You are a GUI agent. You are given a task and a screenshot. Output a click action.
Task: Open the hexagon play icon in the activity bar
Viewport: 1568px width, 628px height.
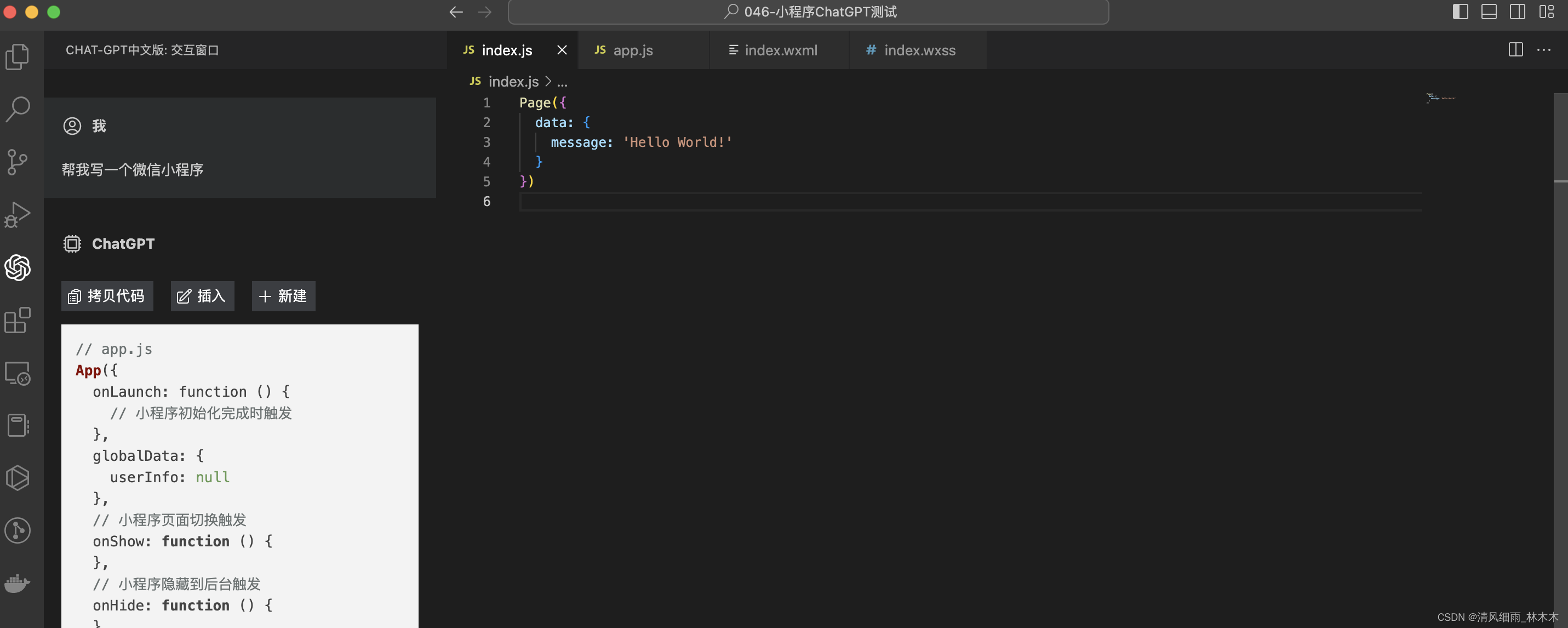coord(17,477)
